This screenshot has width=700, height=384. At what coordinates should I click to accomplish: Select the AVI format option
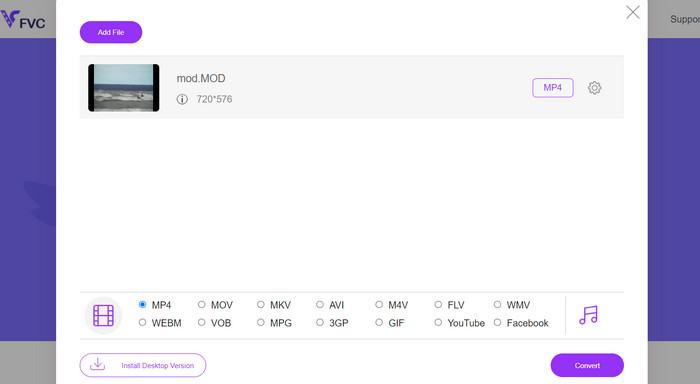pos(320,305)
